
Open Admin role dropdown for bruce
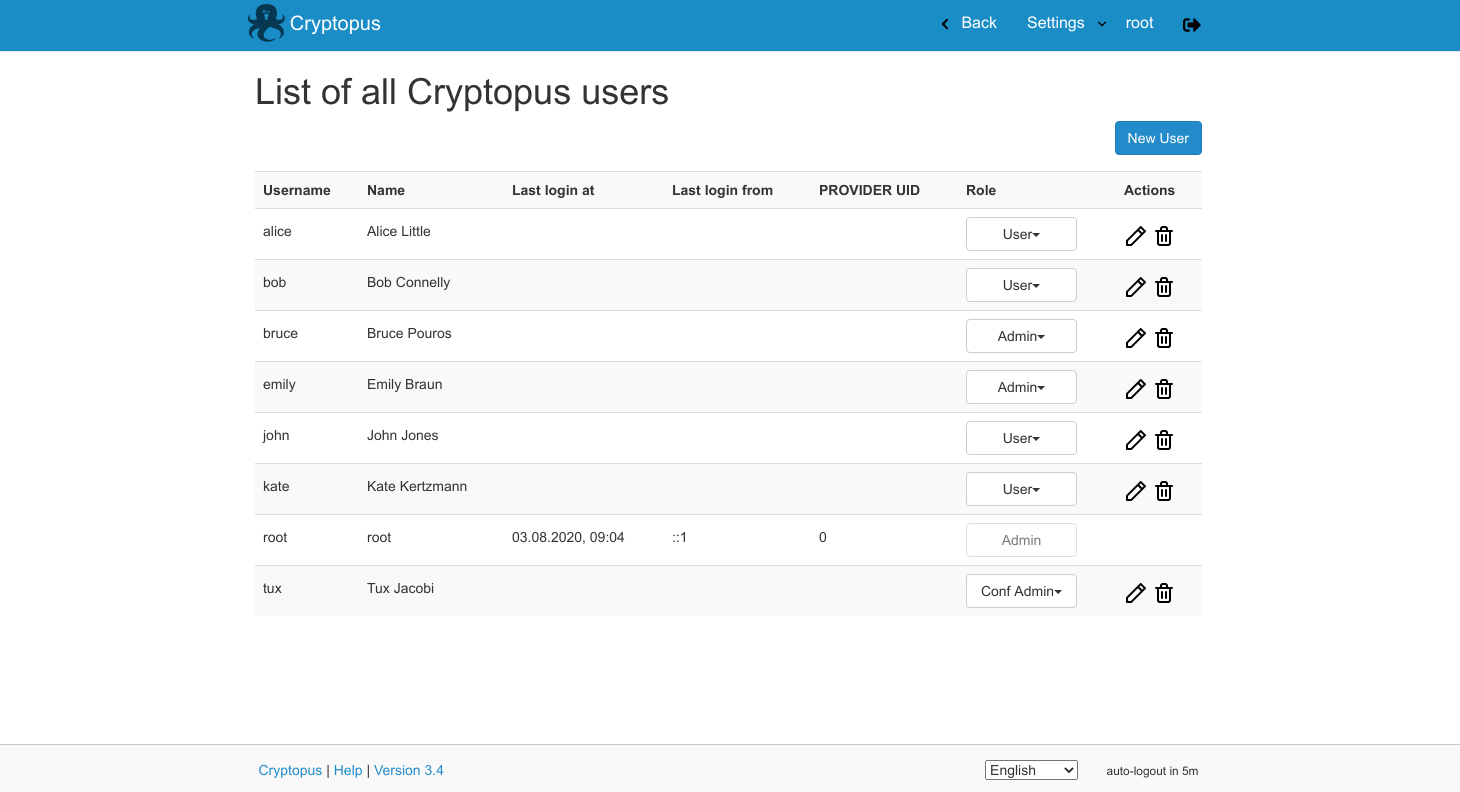pos(1021,336)
